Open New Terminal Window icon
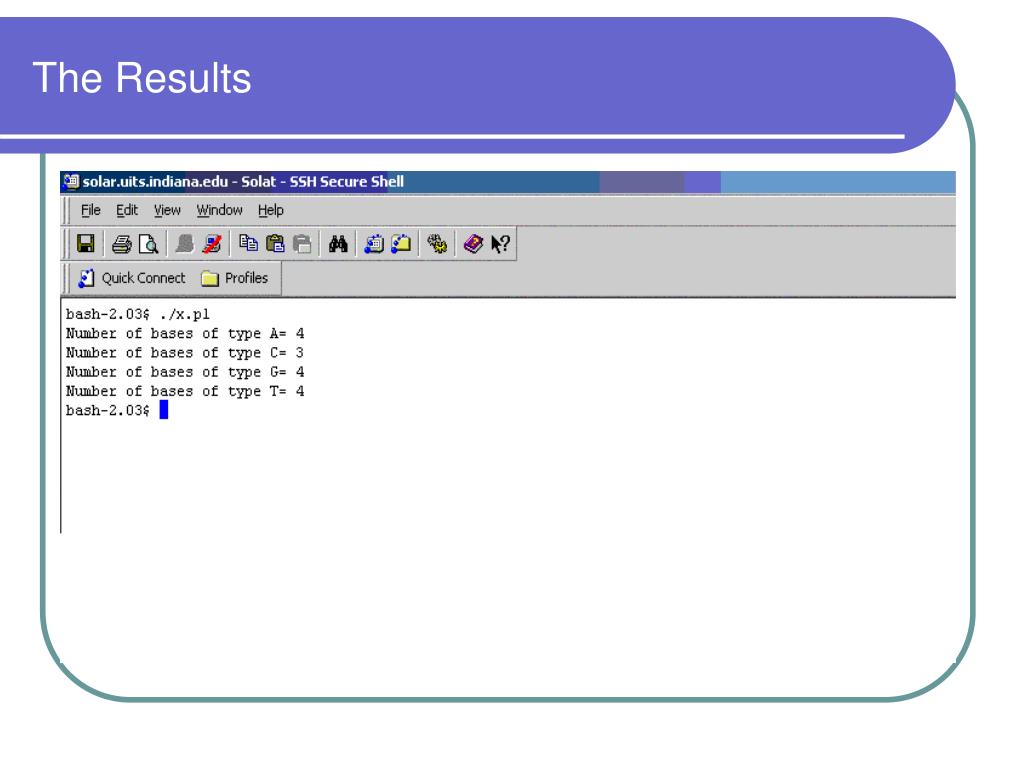Image resolution: width=1024 pixels, height=768 pixels. tap(374, 244)
